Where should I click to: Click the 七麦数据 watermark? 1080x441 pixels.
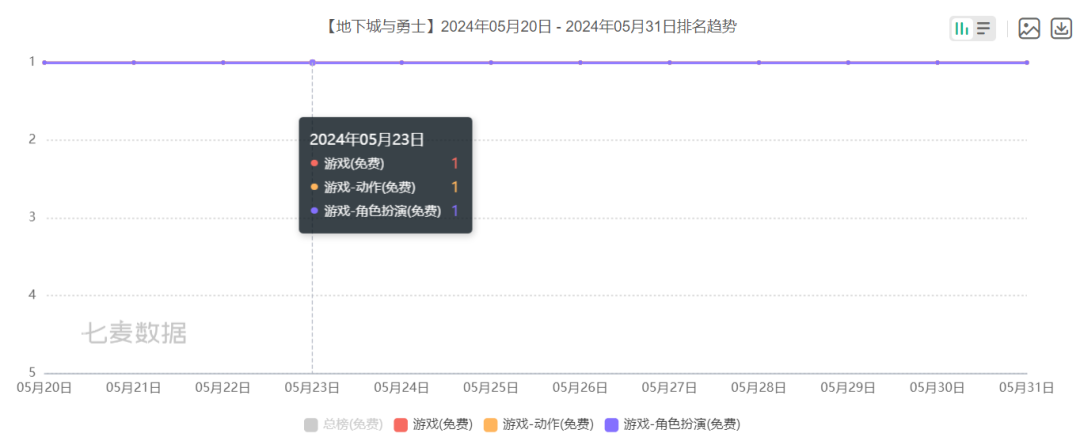134,334
